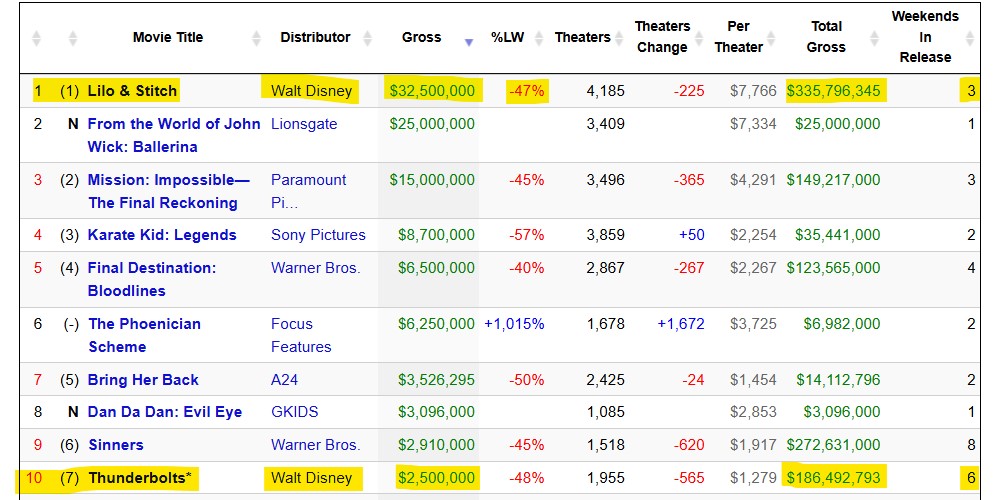Click the Theaters column header text

[582, 37]
